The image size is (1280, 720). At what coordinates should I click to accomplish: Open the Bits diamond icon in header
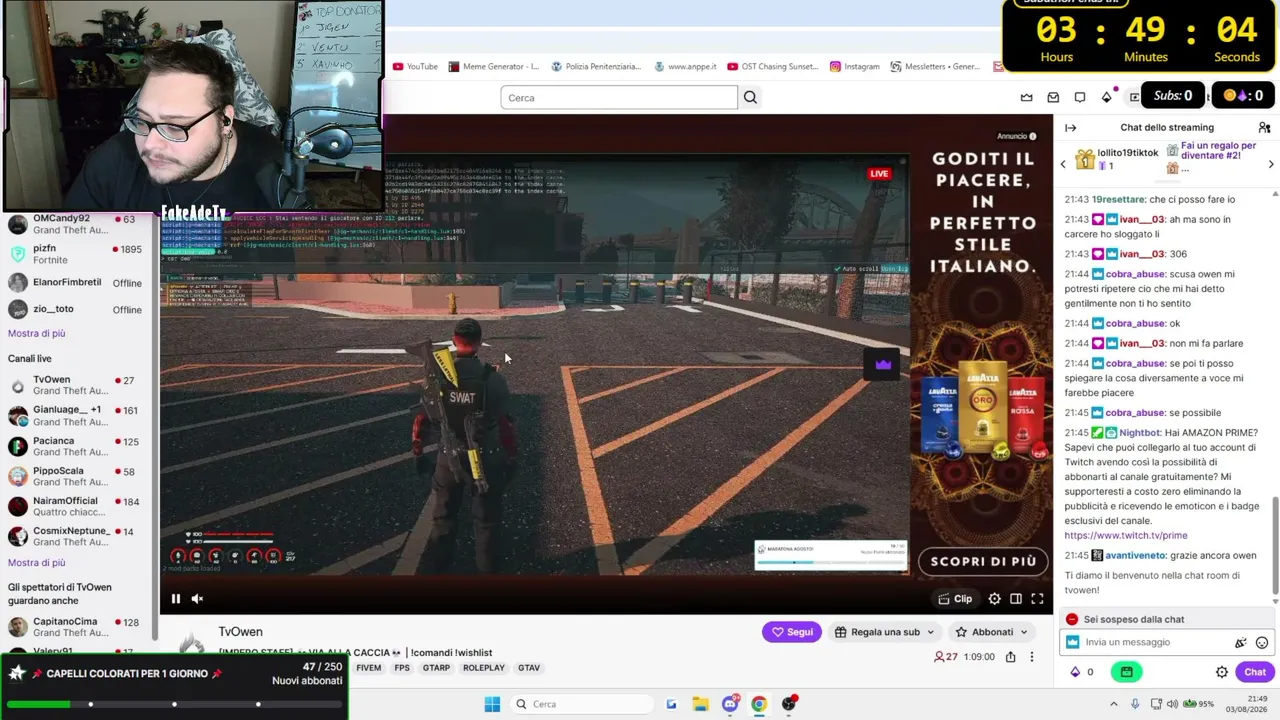(x=1107, y=97)
